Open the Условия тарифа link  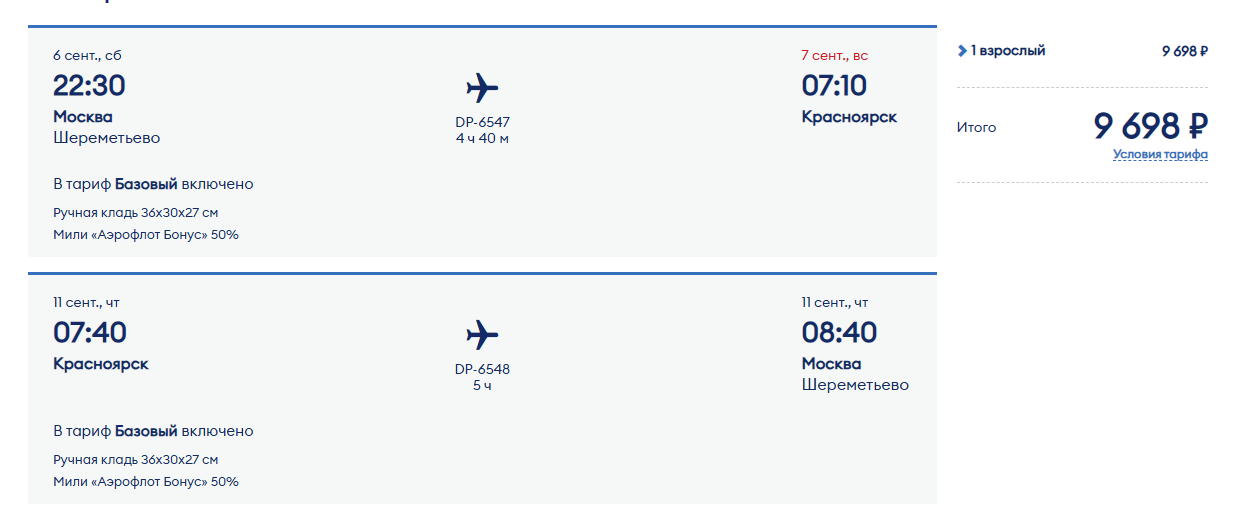[x=1160, y=154]
